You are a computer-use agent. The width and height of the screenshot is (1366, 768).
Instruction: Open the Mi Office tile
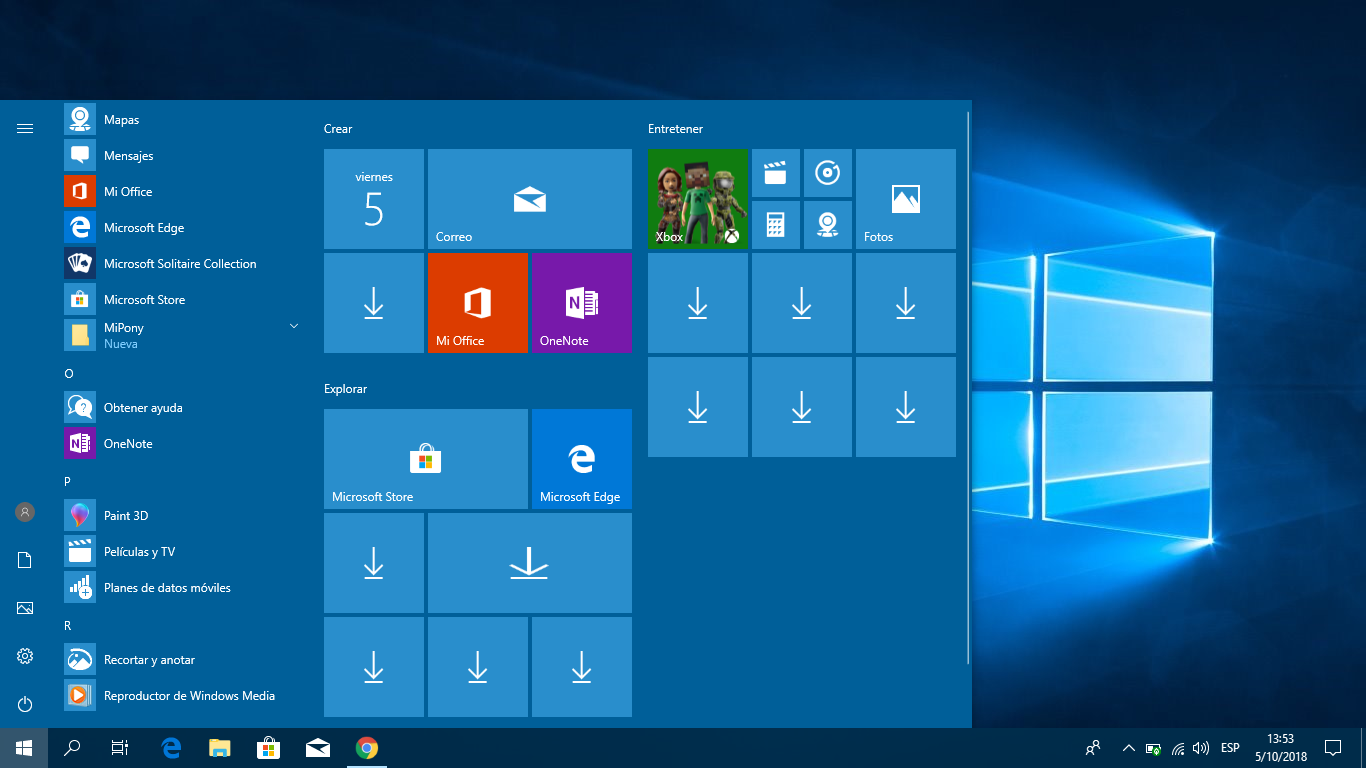click(478, 303)
